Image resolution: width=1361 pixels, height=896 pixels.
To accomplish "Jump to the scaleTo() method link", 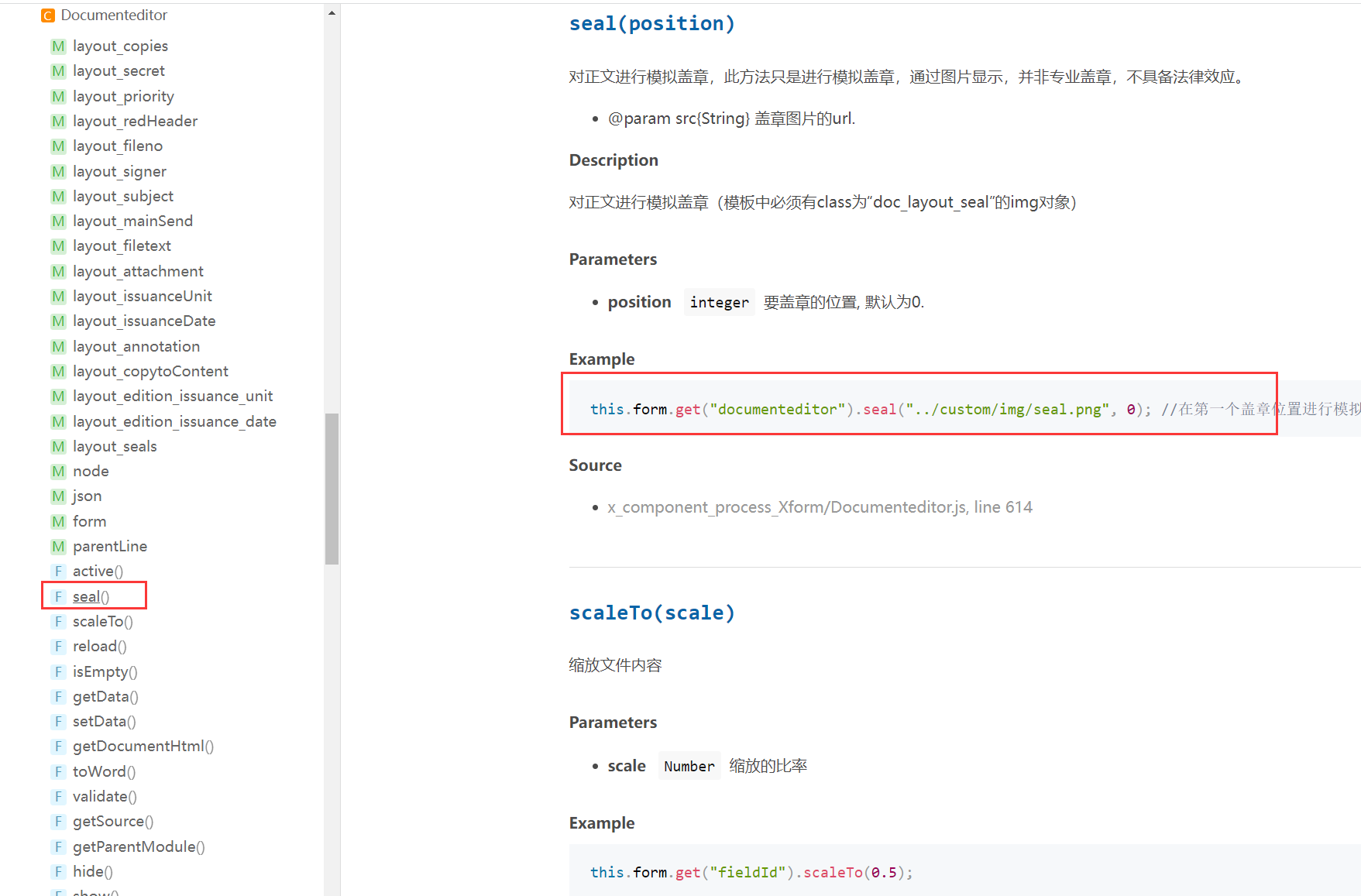I will pos(103,622).
